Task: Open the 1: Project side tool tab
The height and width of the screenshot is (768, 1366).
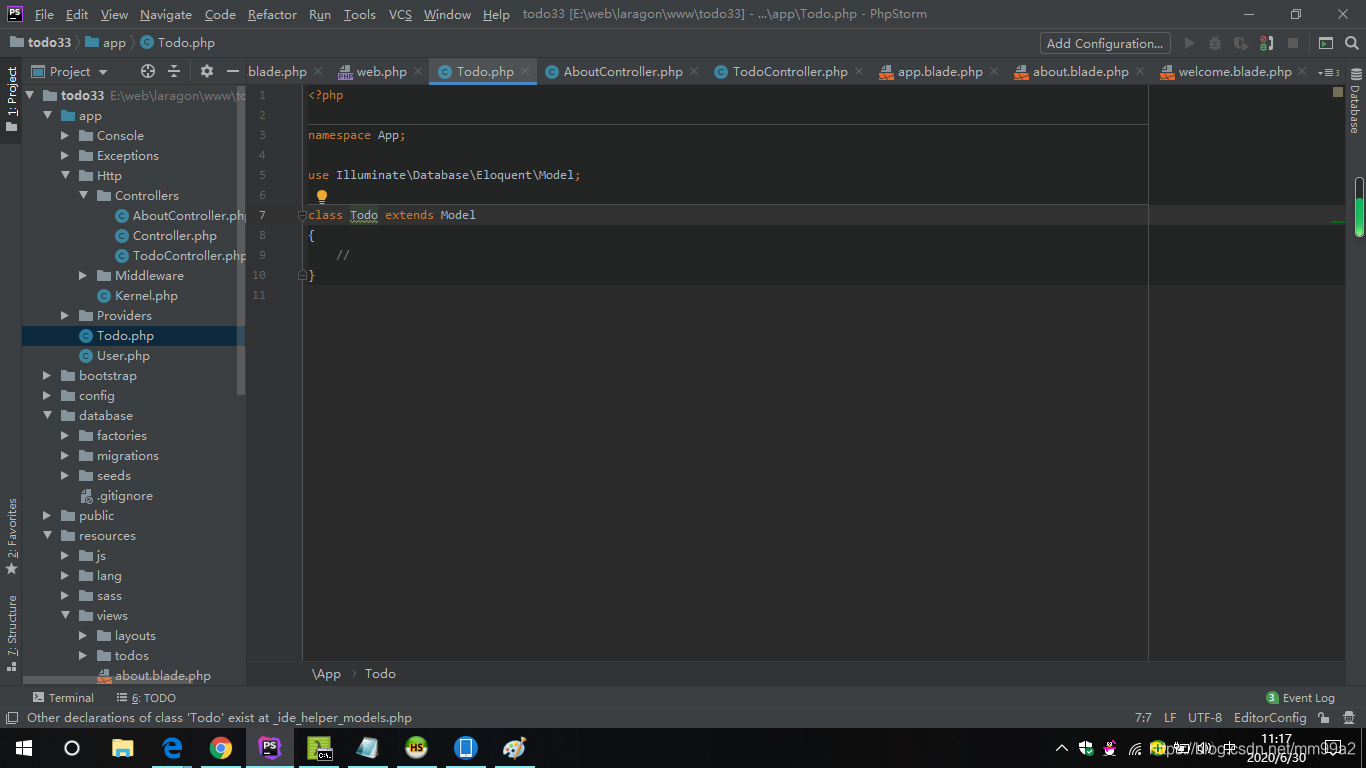Action: [x=11, y=100]
